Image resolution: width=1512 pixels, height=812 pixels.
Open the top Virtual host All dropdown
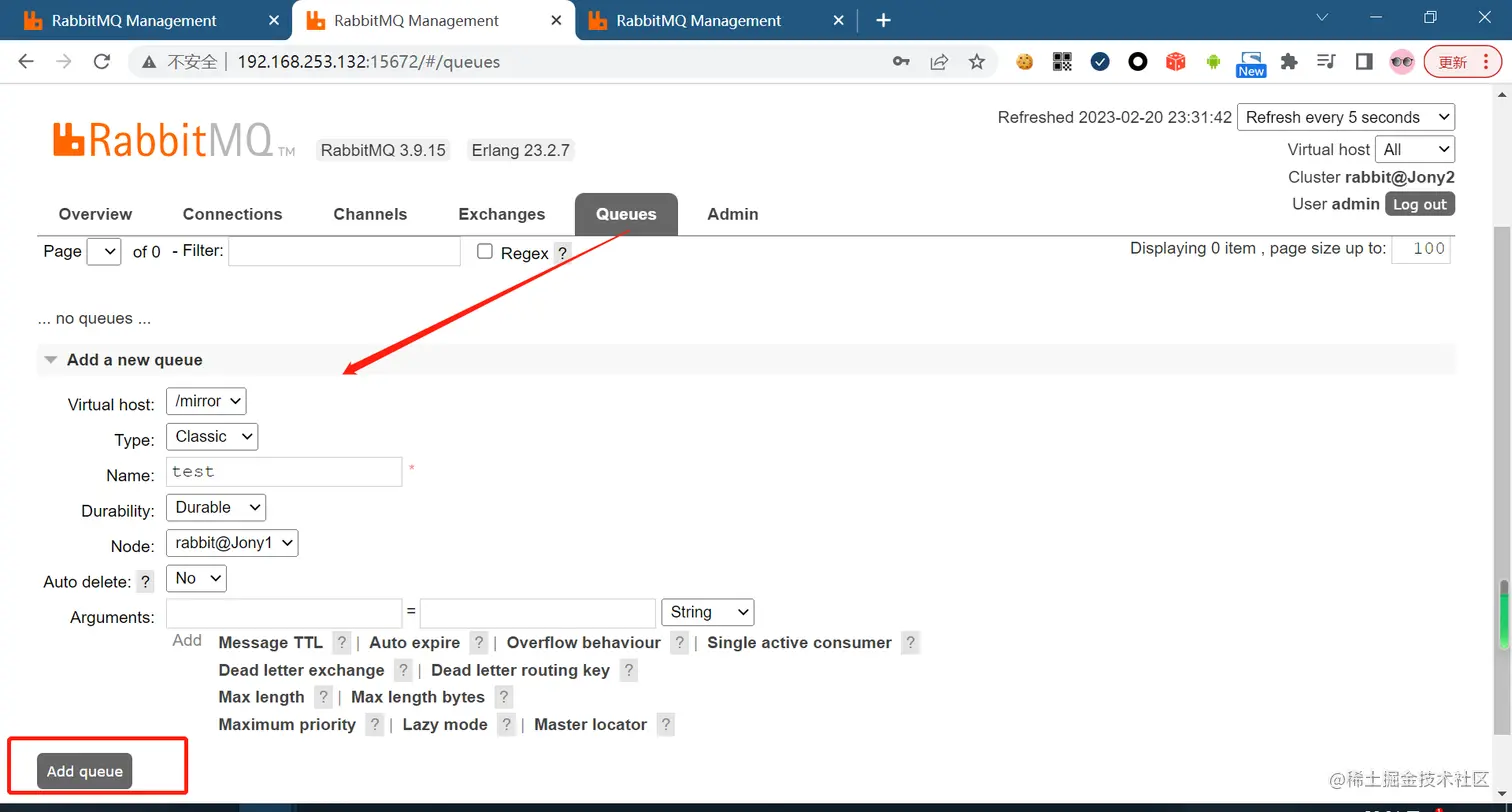[x=1415, y=149]
